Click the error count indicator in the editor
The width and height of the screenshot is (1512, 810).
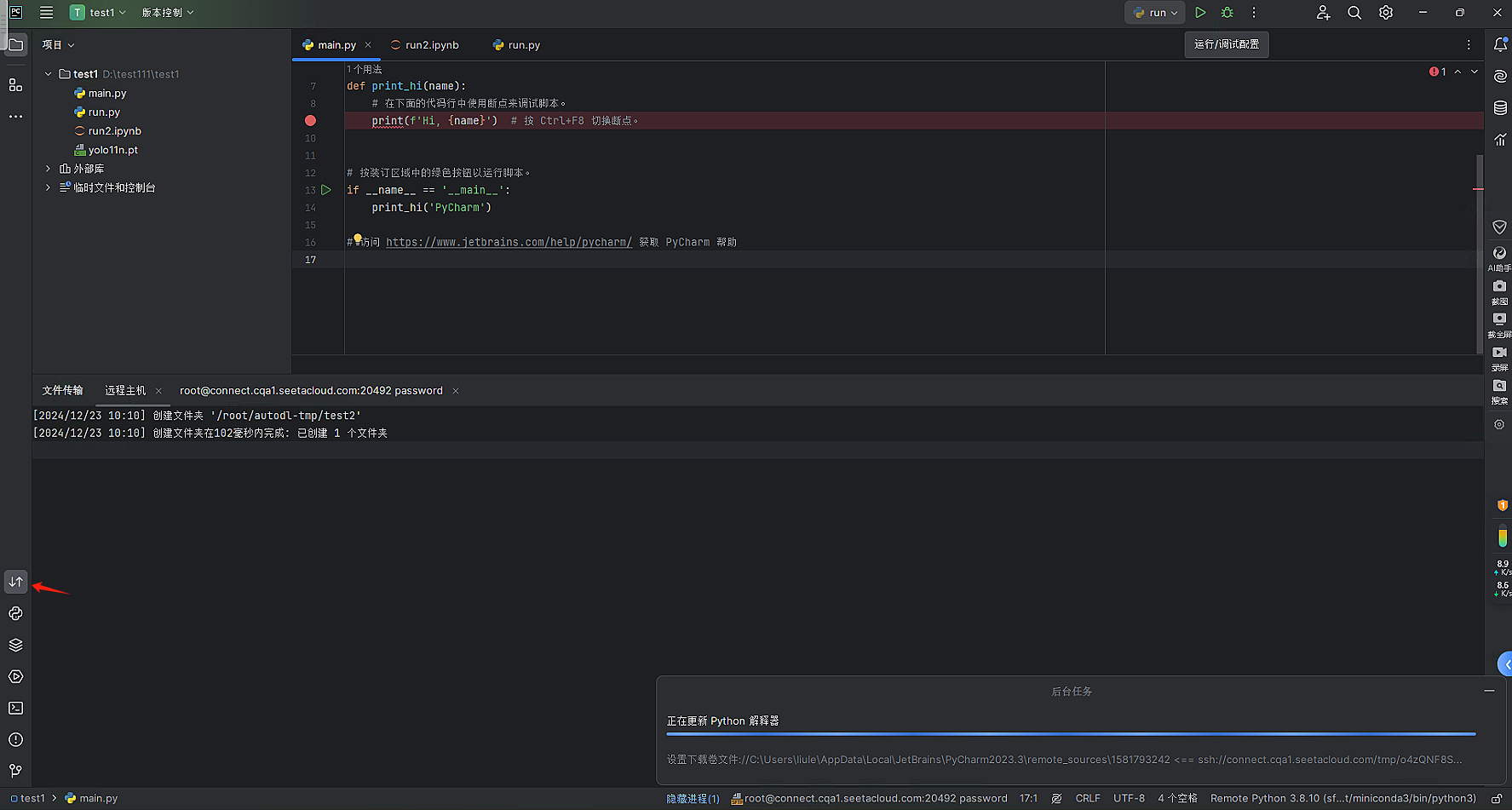click(1438, 72)
